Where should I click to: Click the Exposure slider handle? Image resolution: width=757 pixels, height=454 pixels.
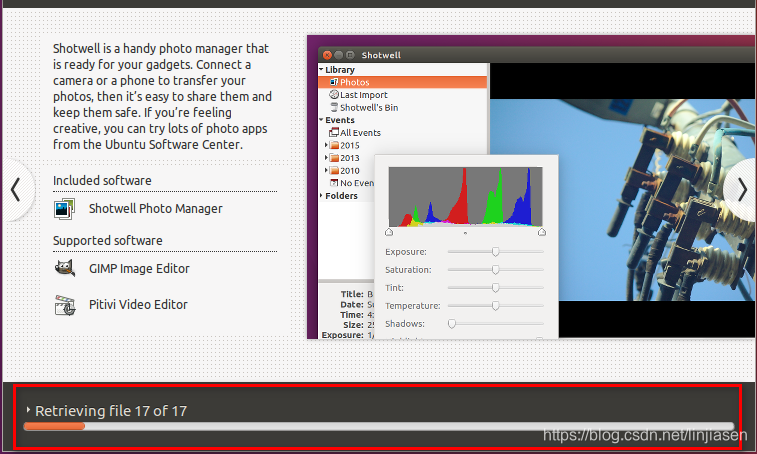coord(495,252)
